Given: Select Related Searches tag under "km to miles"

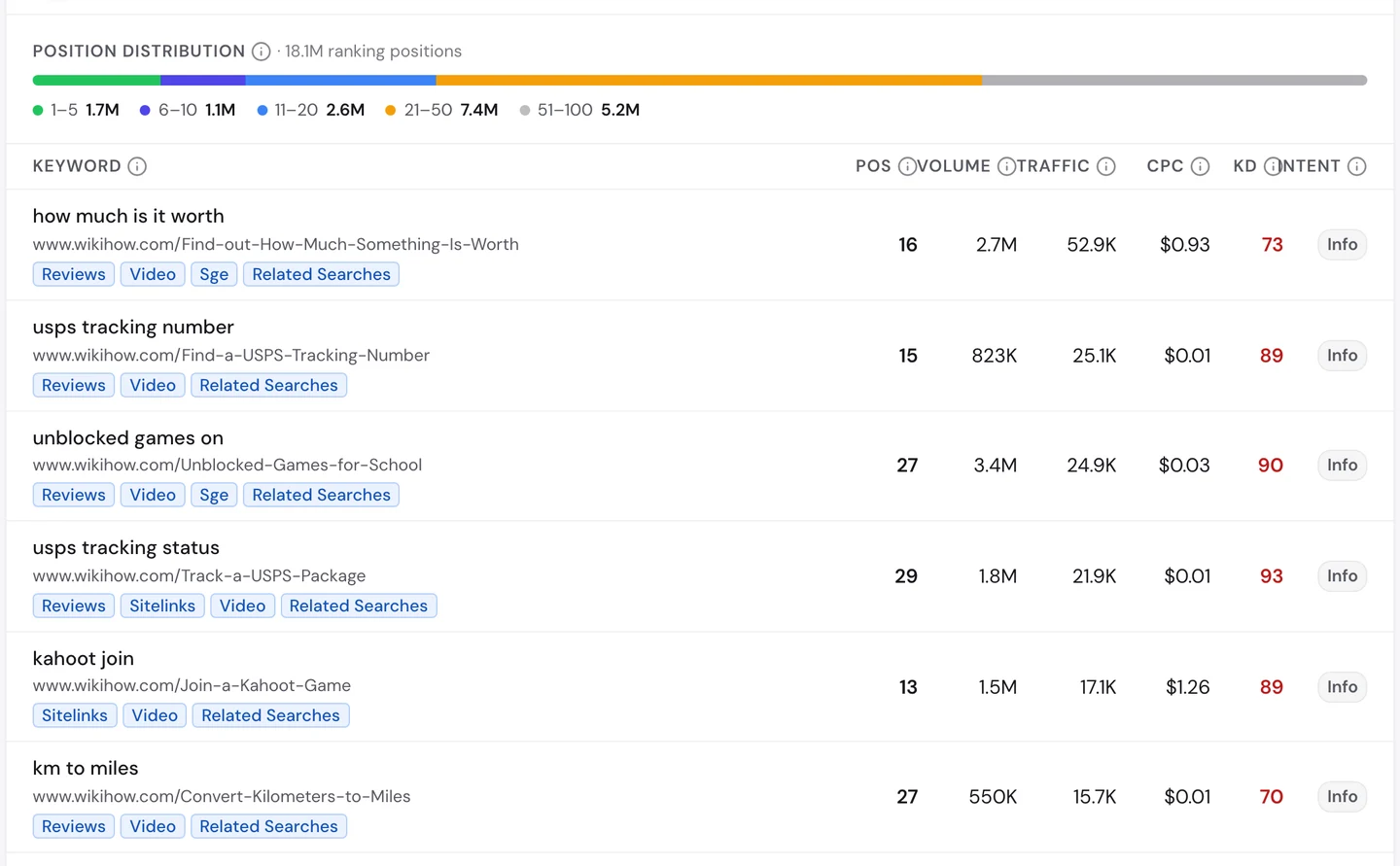Looking at the screenshot, I should pos(268,827).
